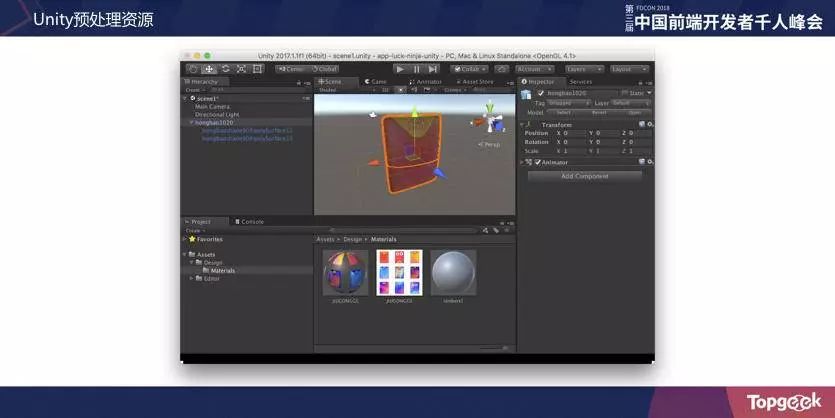Collapse the Transform component
This screenshot has width=835, height=418.
pos(522,124)
